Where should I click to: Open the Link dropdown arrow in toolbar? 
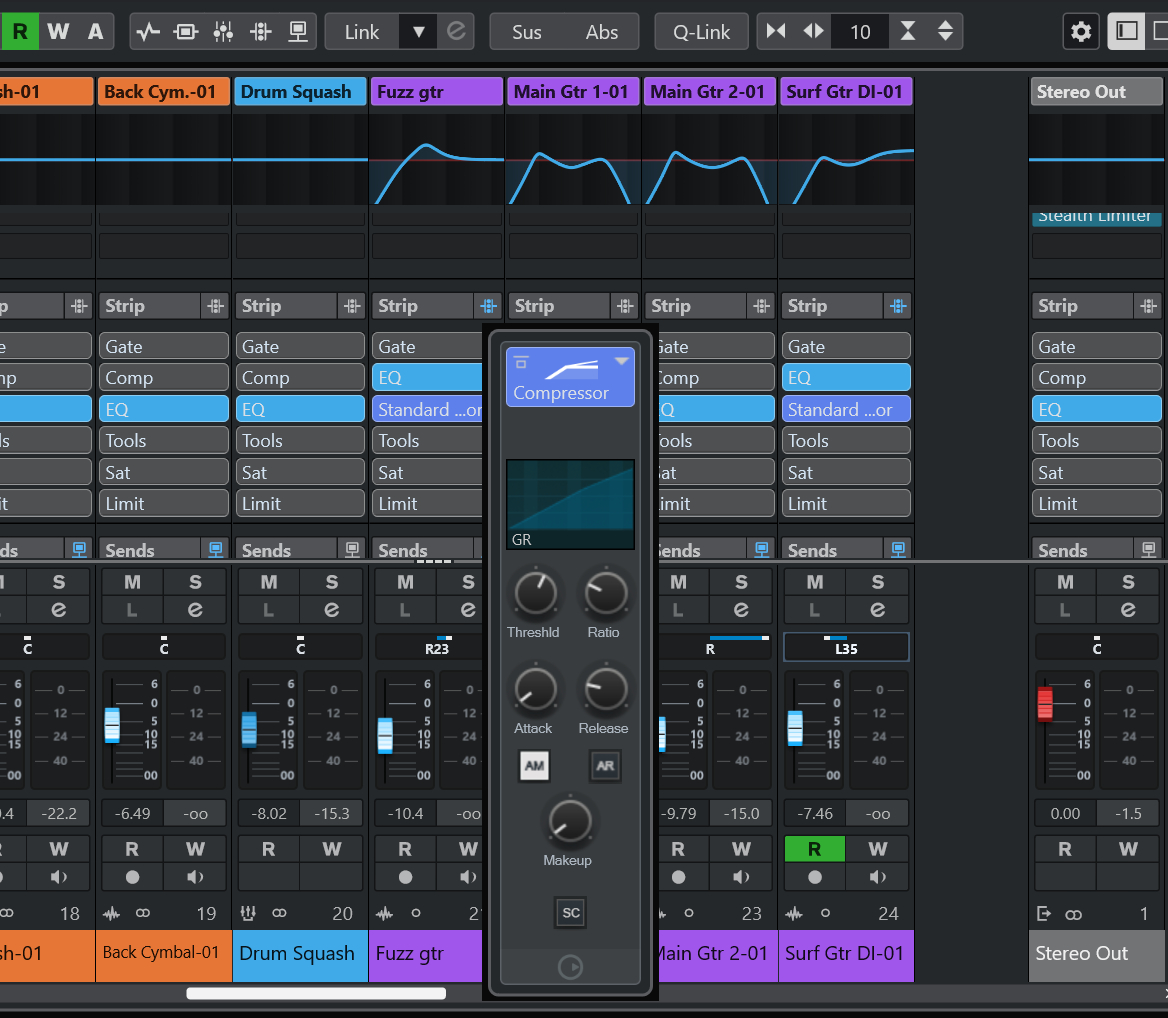point(418,32)
